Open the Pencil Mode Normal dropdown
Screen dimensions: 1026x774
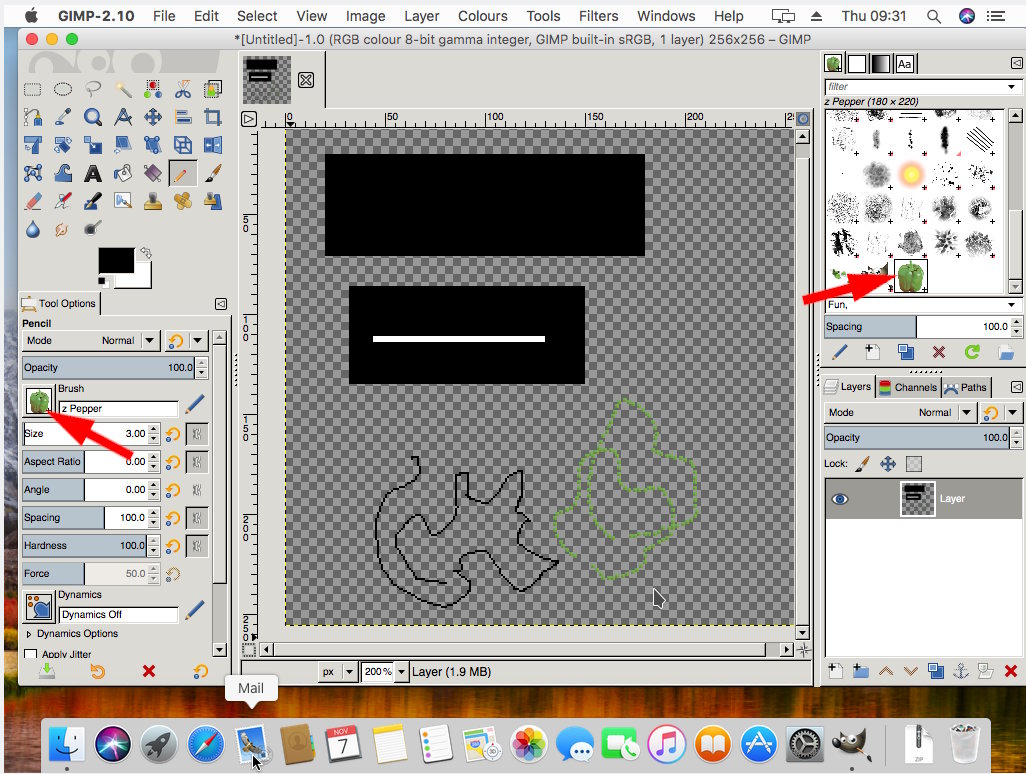click(x=91, y=340)
